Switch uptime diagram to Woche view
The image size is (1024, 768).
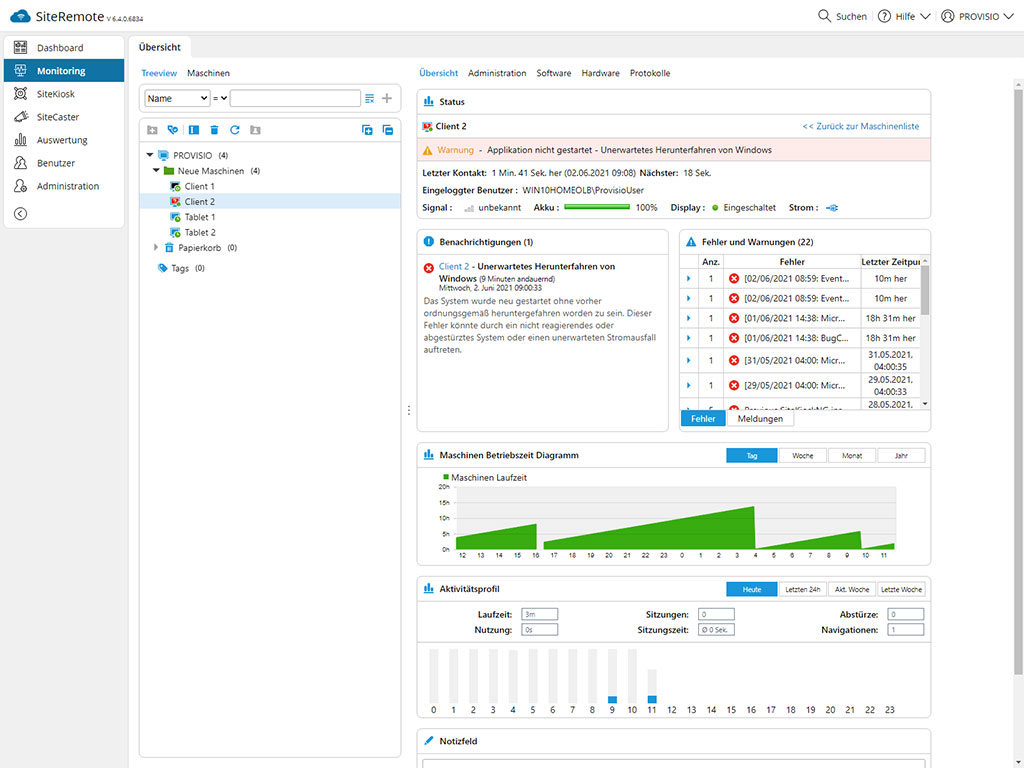click(x=802, y=455)
